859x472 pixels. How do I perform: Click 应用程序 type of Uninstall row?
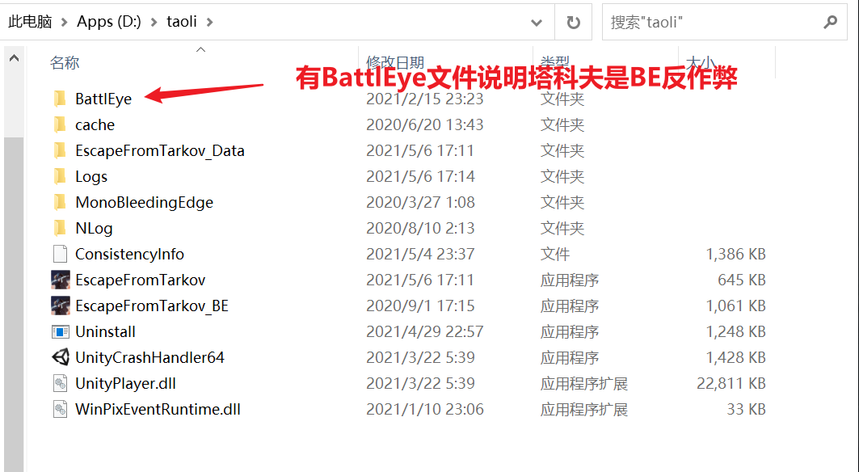click(569, 331)
